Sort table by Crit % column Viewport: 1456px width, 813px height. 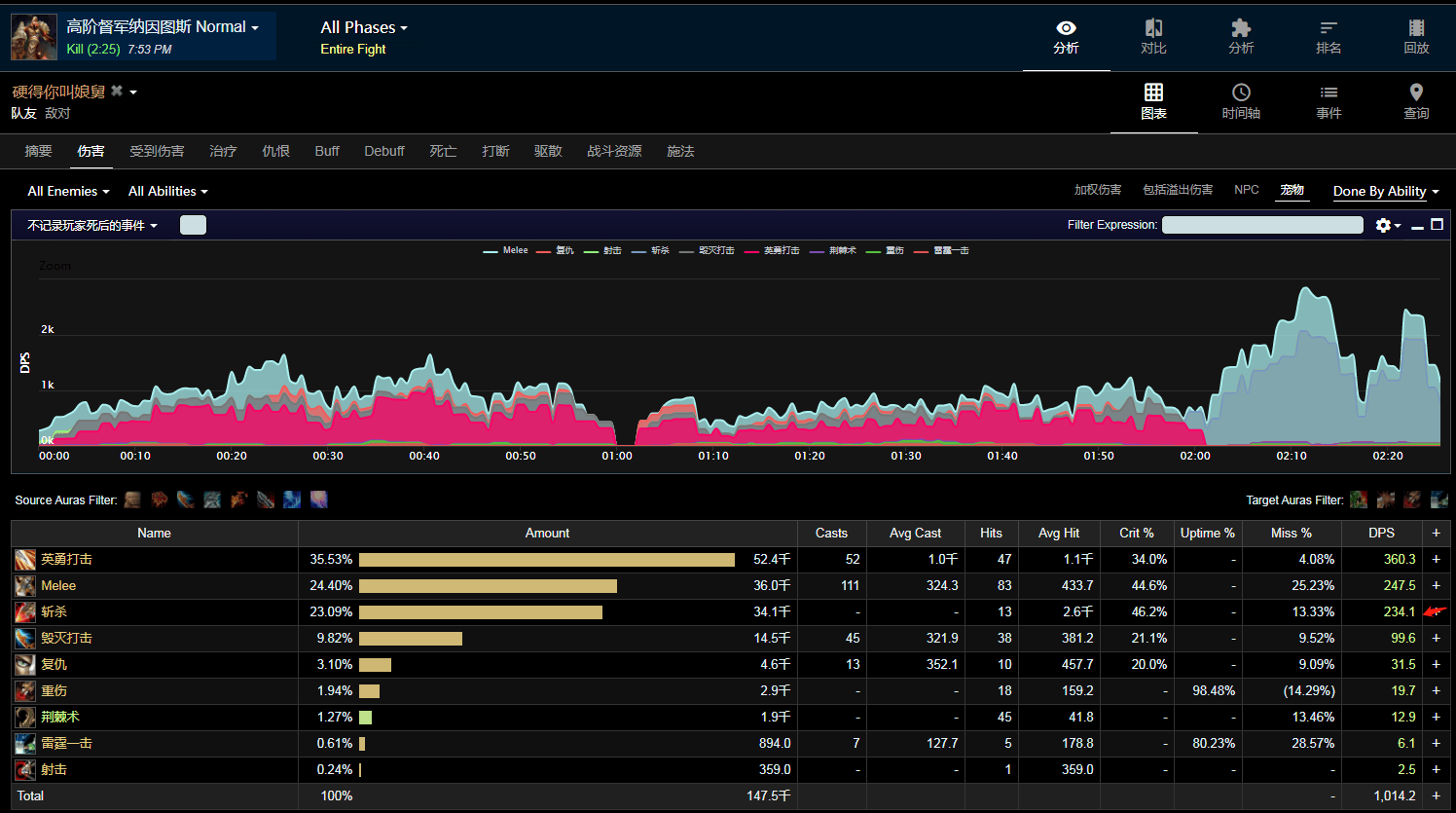point(1137,534)
